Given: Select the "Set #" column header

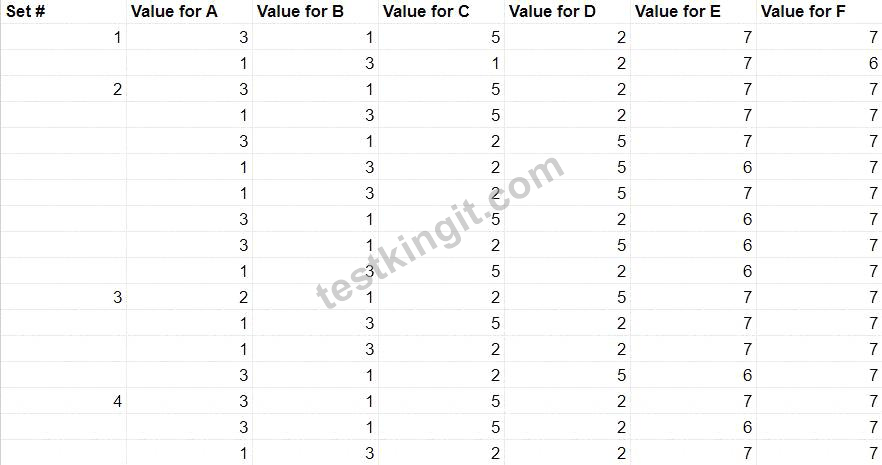Looking at the screenshot, I should pyautogui.click(x=63, y=11).
